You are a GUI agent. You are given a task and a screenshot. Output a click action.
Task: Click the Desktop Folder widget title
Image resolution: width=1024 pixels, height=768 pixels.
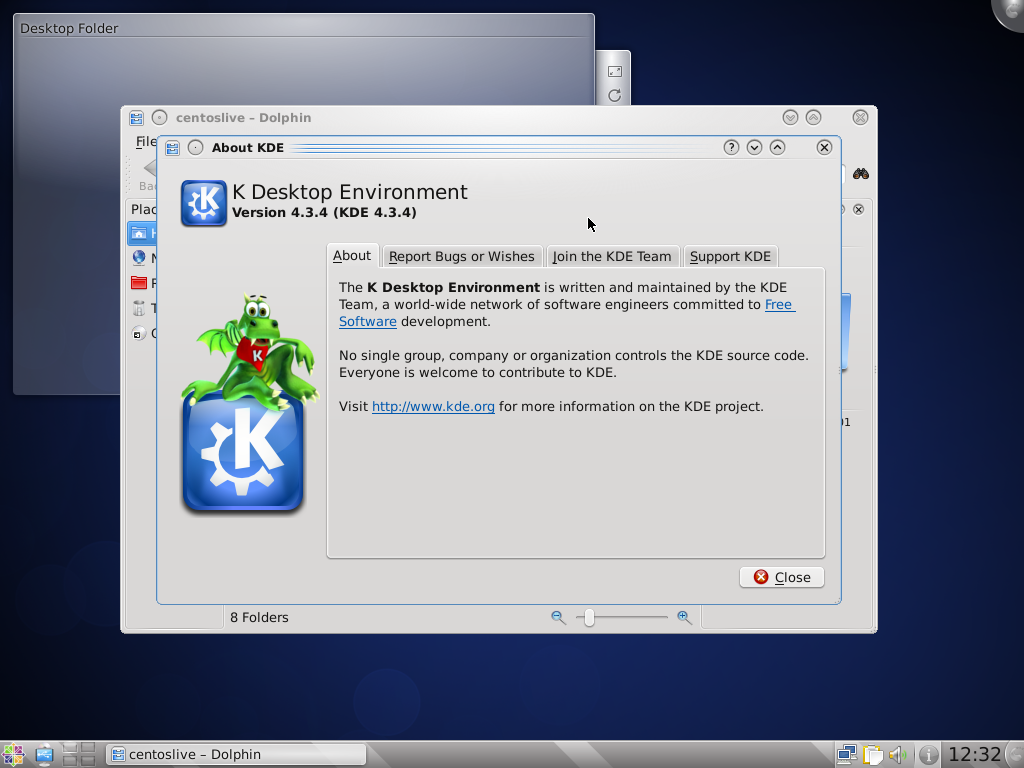pyautogui.click(x=69, y=29)
